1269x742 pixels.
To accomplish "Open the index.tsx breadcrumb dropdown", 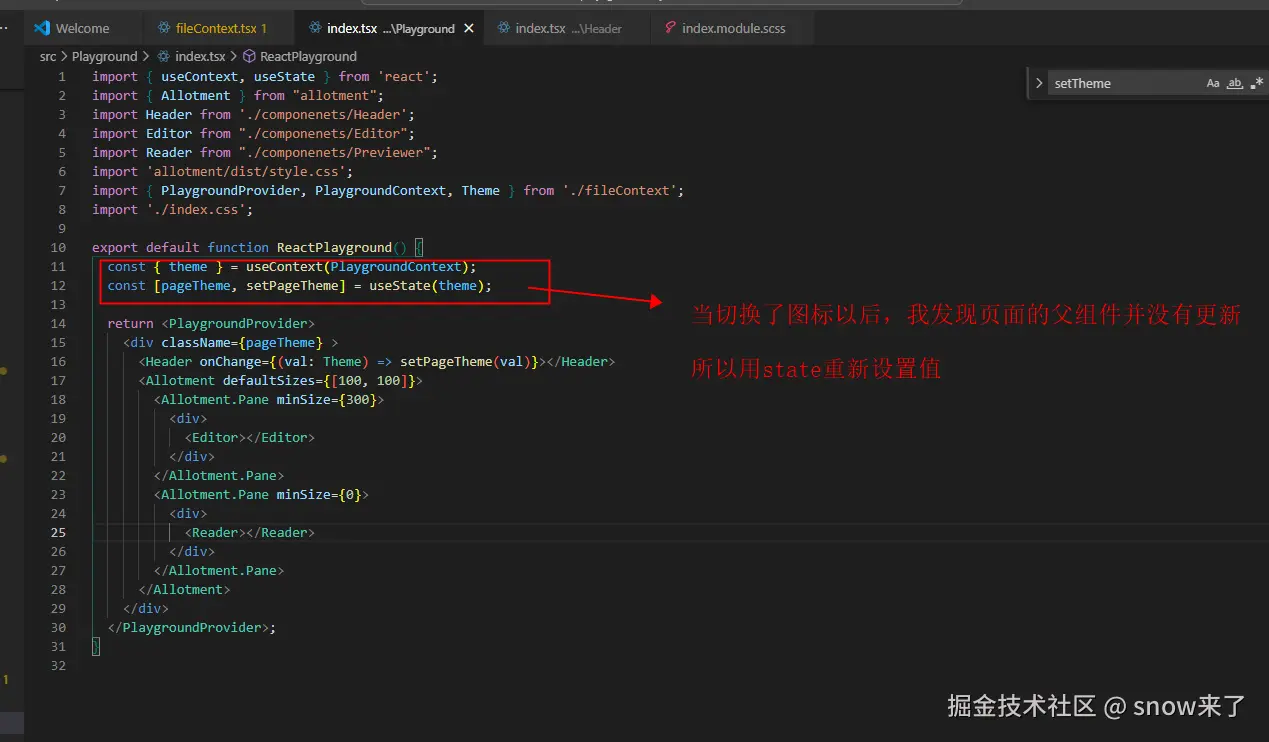I will click(200, 57).
